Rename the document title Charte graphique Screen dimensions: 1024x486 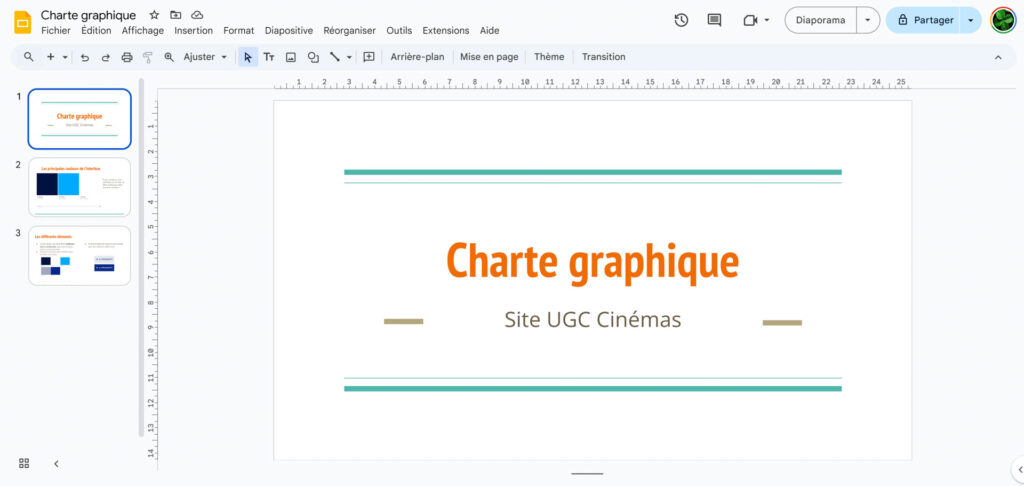89,15
